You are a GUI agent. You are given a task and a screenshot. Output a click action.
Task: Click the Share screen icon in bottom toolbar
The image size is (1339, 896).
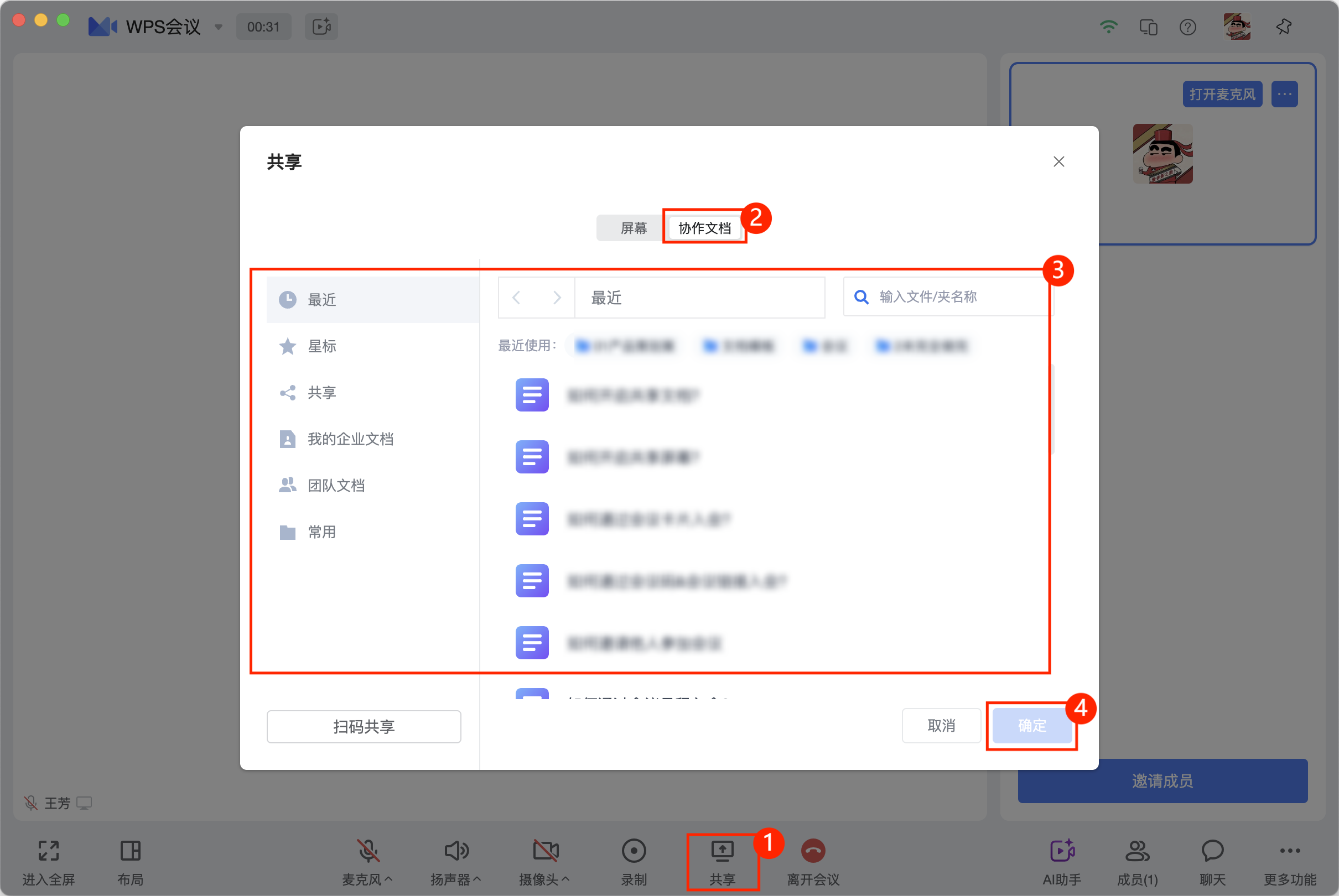(722, 851)
